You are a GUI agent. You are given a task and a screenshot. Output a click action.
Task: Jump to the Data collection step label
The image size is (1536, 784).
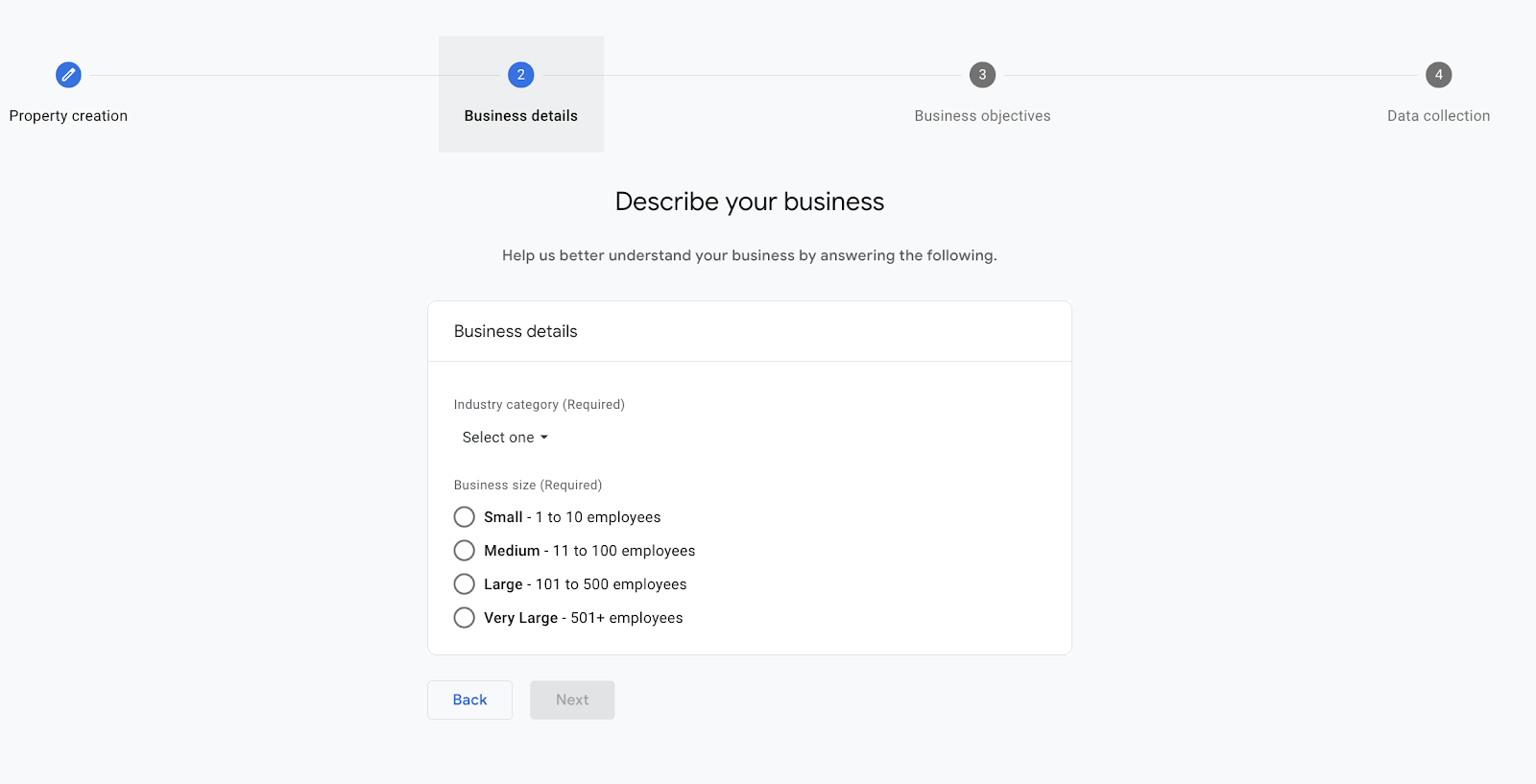point(1438,116)
